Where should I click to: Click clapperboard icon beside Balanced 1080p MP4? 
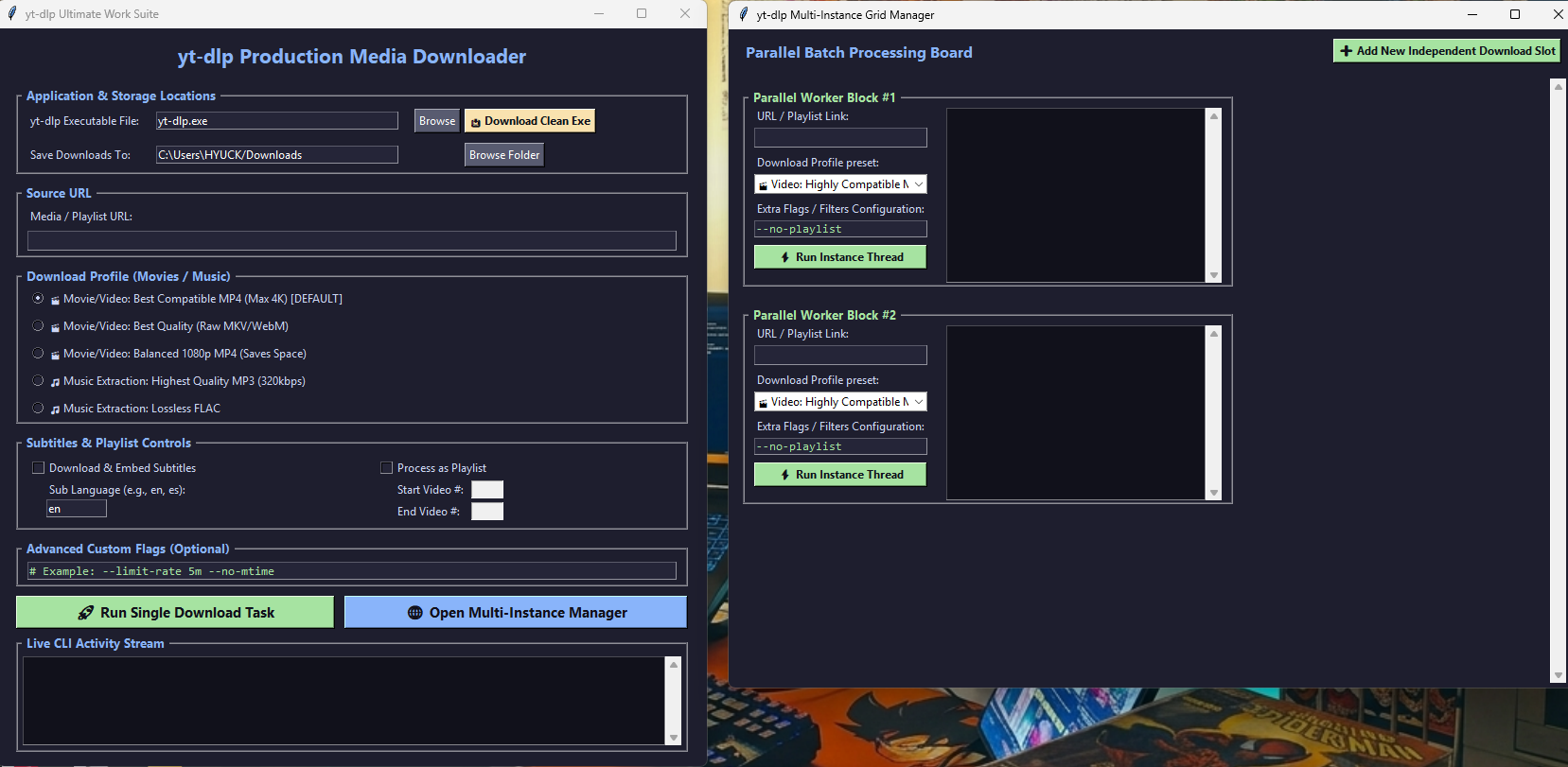point(55,355)
